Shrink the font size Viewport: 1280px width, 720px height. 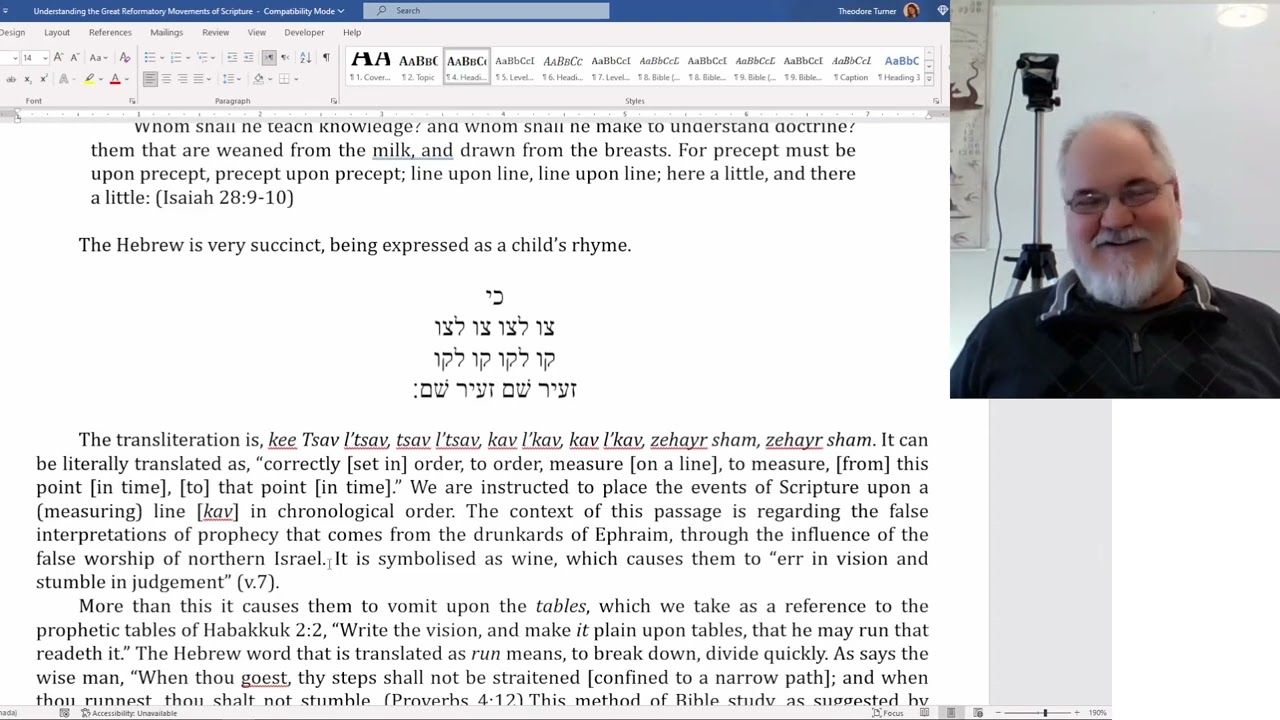(75, 57)
